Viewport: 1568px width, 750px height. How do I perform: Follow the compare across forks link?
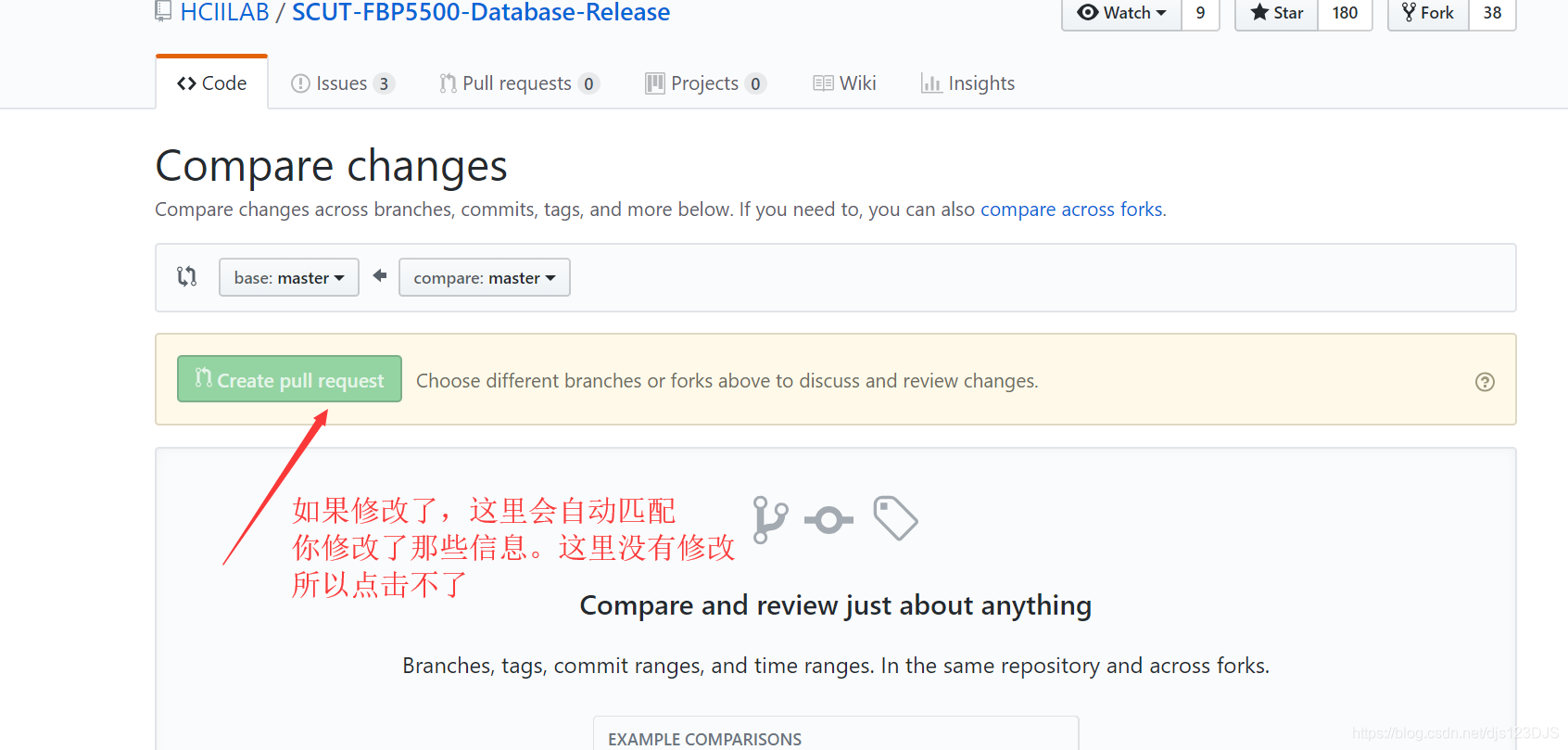coord(1071,210)
